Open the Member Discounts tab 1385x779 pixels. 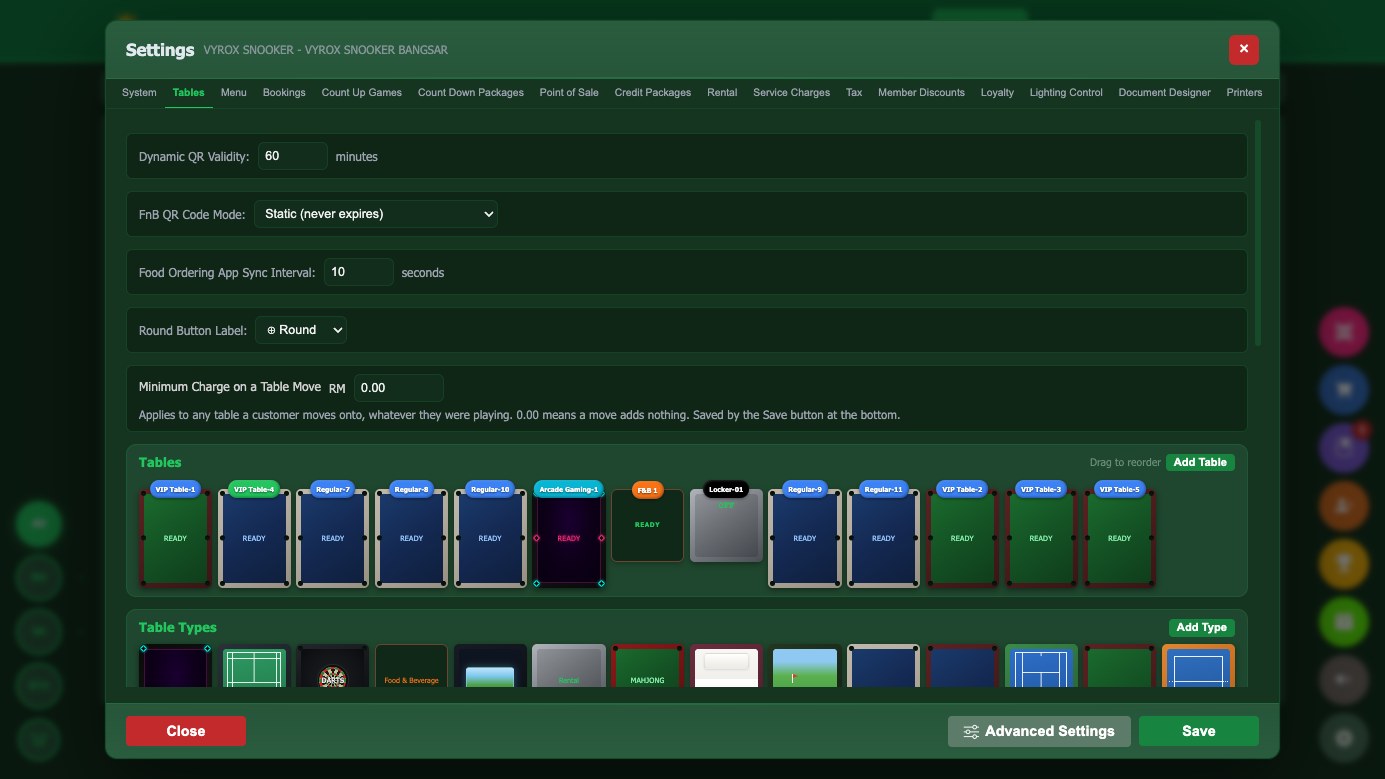point(921,93)
